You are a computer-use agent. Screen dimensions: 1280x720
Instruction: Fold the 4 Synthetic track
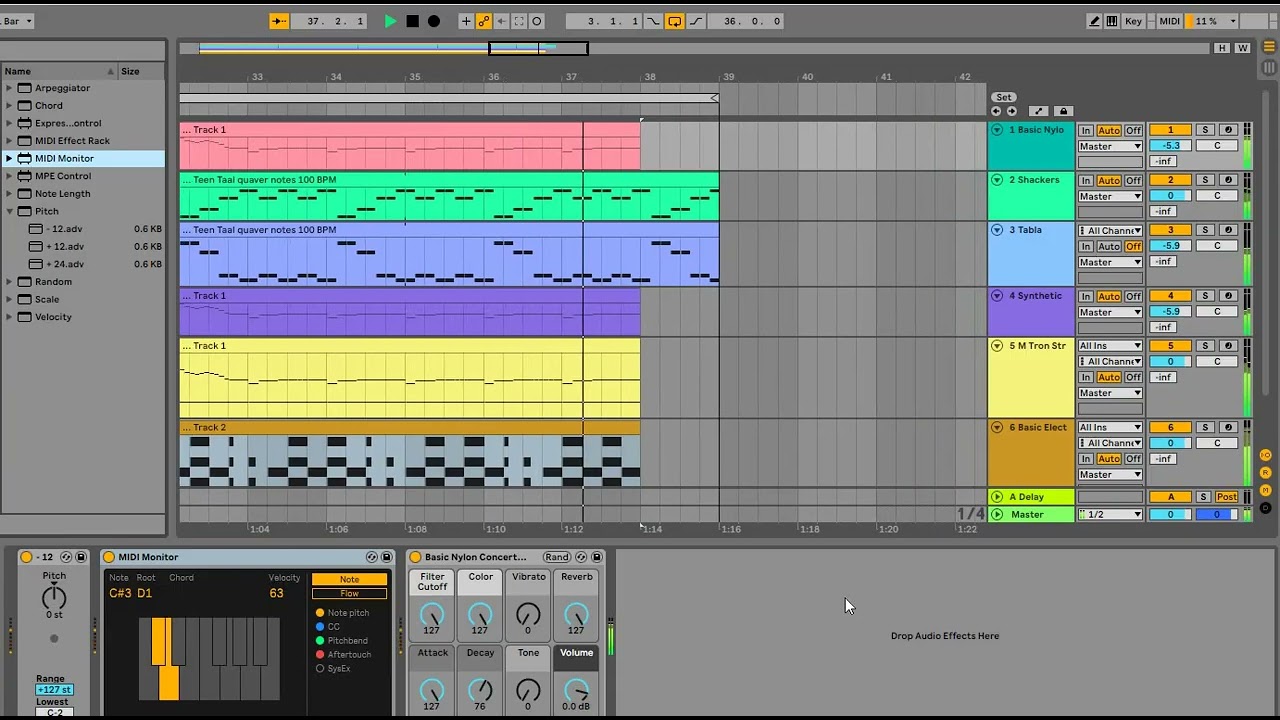tap(997, 296)
